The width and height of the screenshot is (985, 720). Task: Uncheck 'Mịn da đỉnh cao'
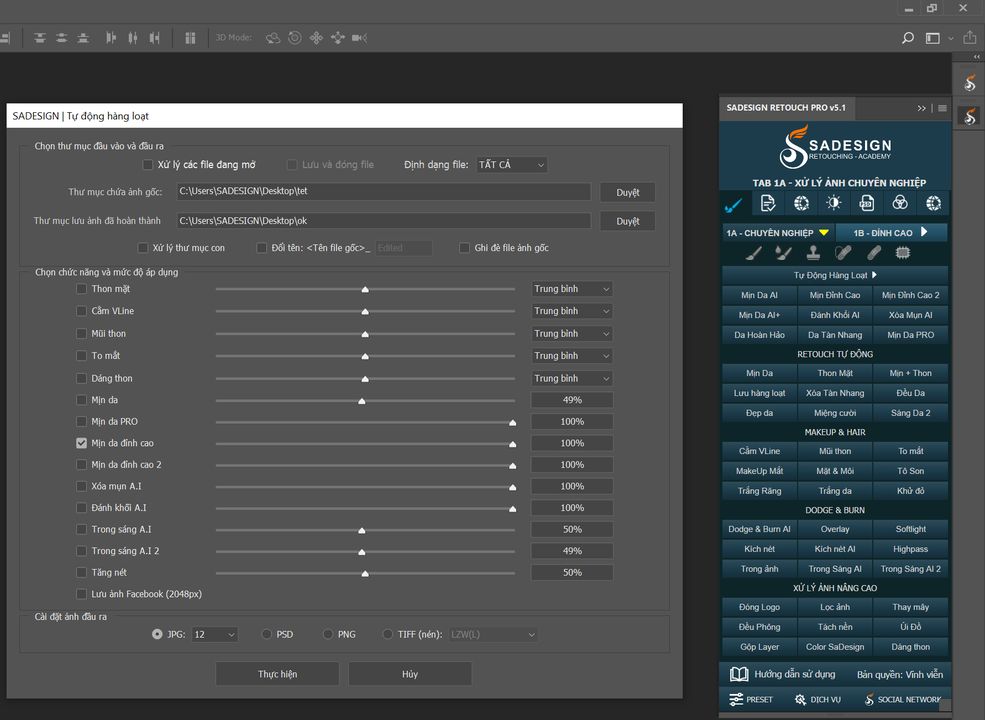pyautogui.click(x=82, y=442)
